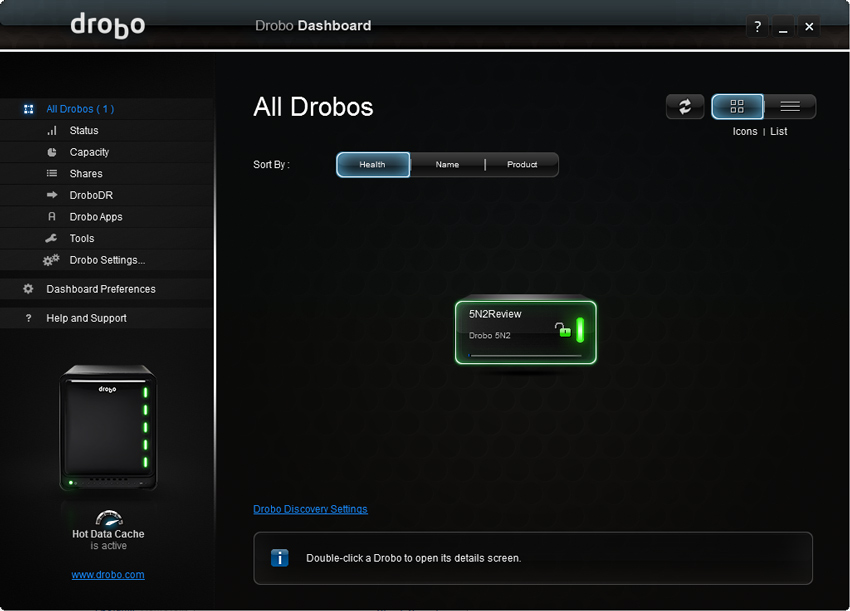Screen dimensions: 850x611
Task: Switch to List view with the lines button
Action: coord(790,106)
